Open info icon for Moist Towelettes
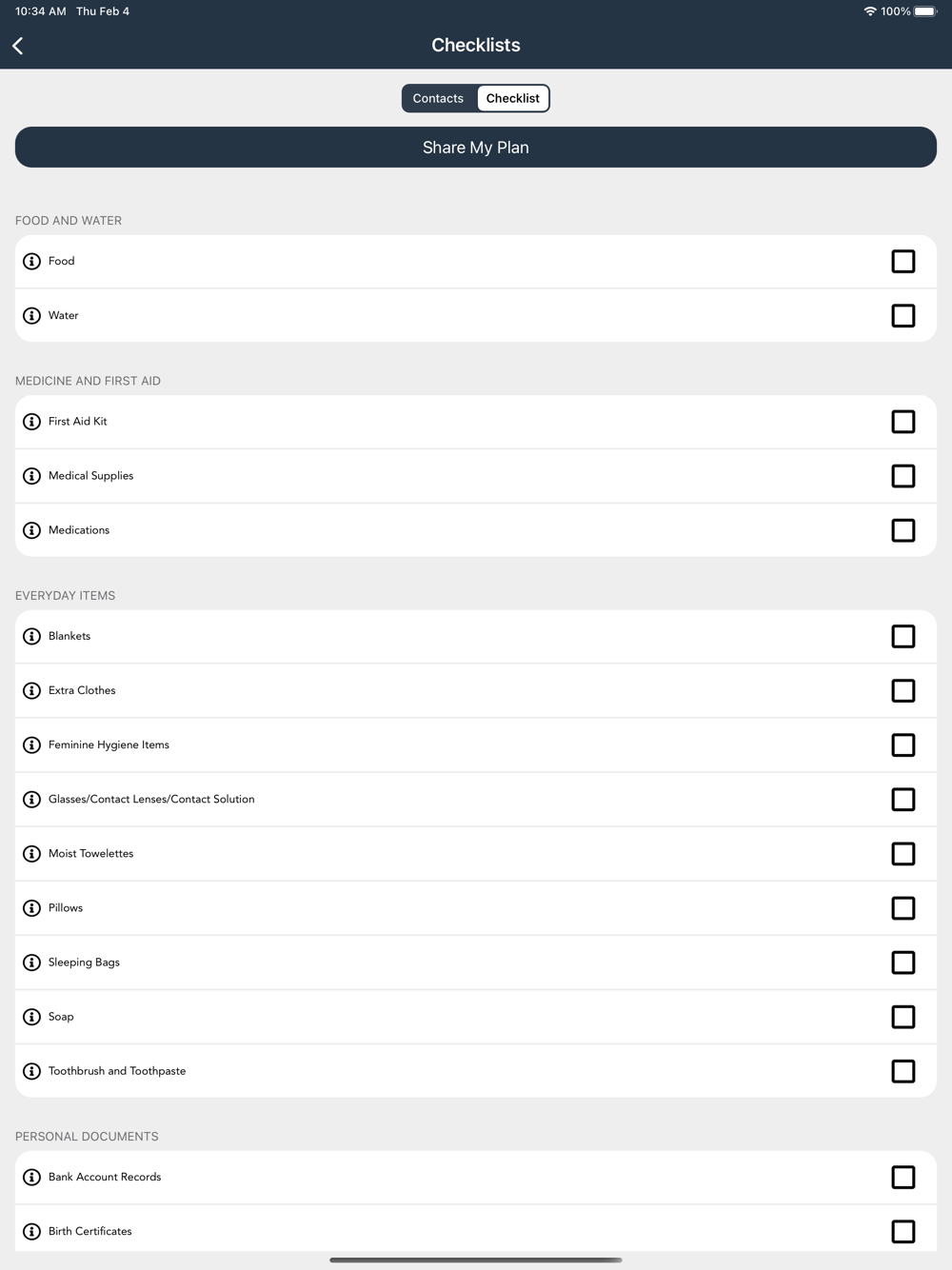Viewport: 952px width, 1270px height. (31, 853)
